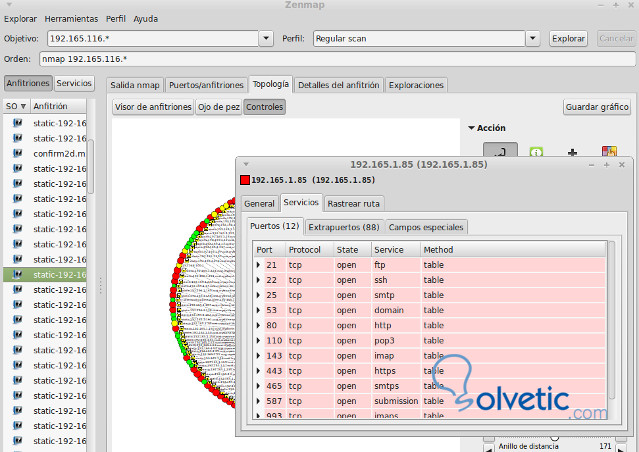The width and height of the screenshot is (639, 452).
Task: Open the Rastrear ruta tab
Action: click(353, 203)
